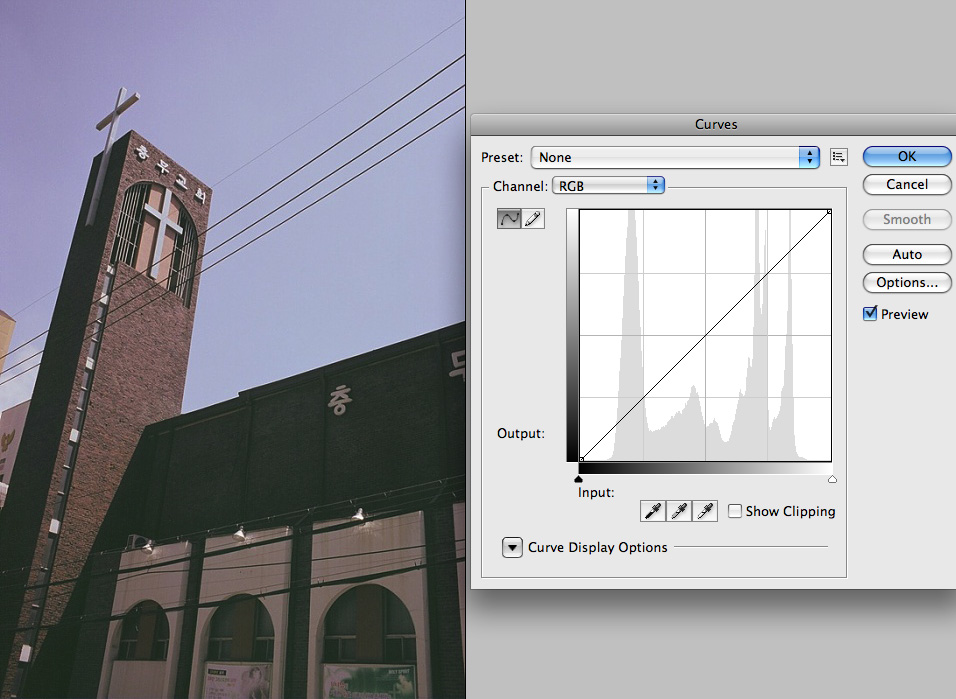Select the pencil draw-curve tool
Image resolution: width=956 pixels, height=699 pixels.
click(x=533, y=219)
